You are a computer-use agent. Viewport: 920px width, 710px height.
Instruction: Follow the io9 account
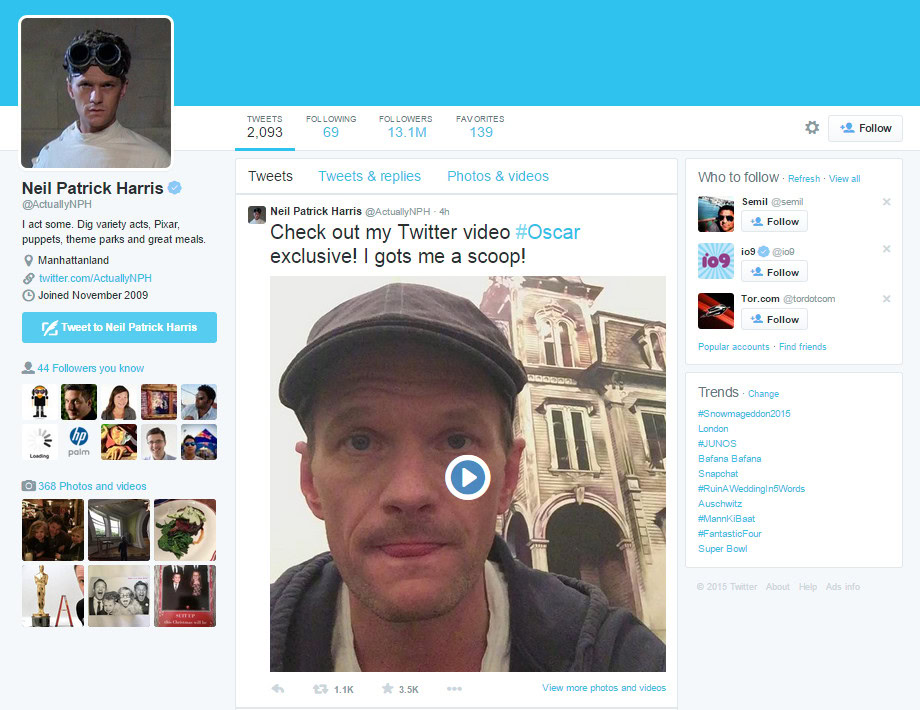click(x=774, y=272)
